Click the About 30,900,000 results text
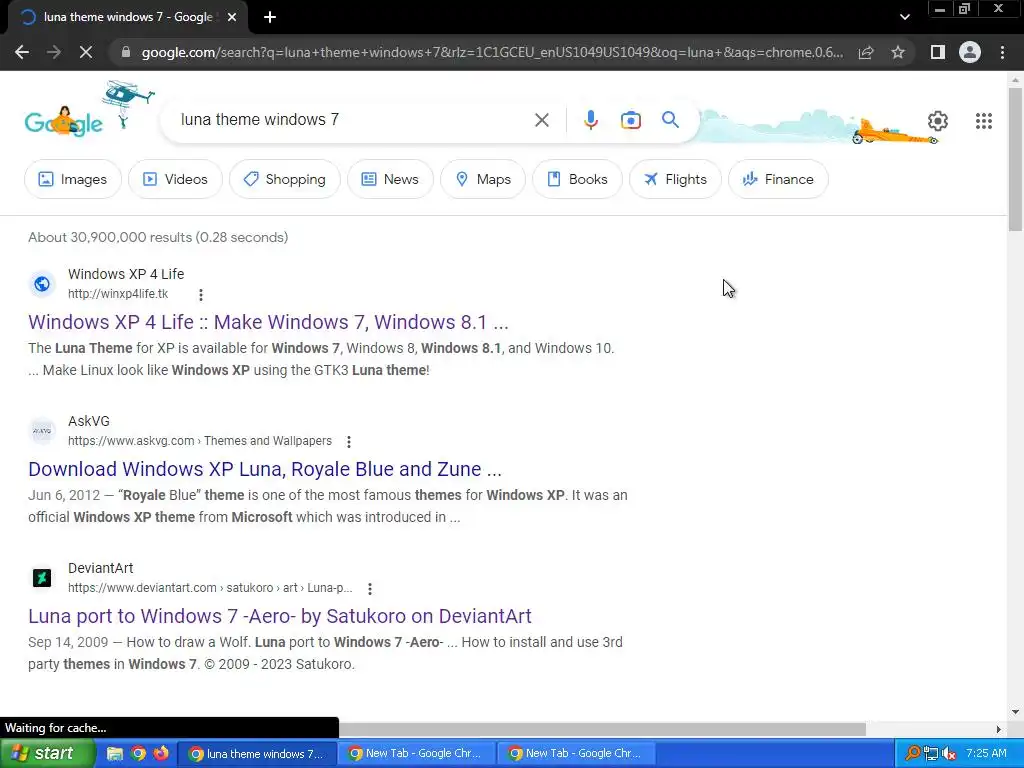The height and width of the screenshot is (768, 1024). pos(157,237)
